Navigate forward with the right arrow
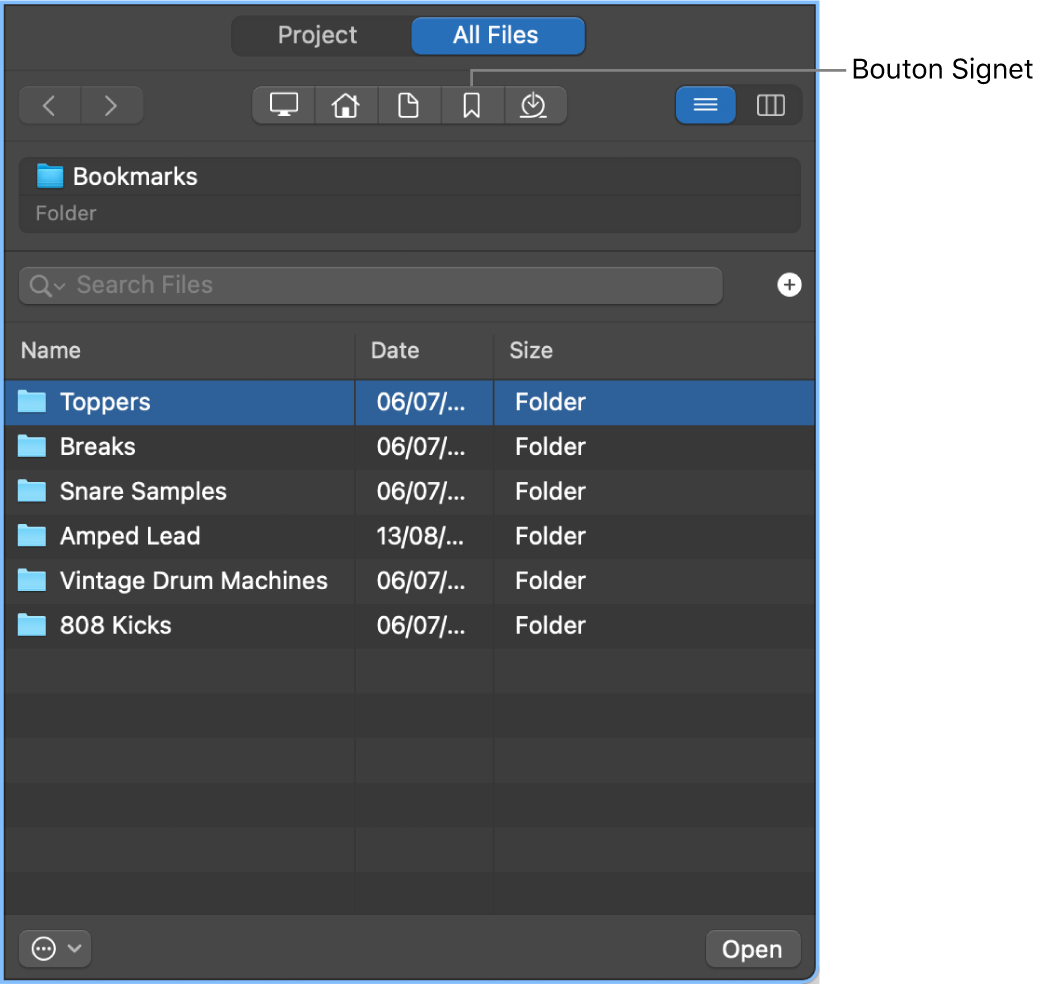 pos(111,105)
